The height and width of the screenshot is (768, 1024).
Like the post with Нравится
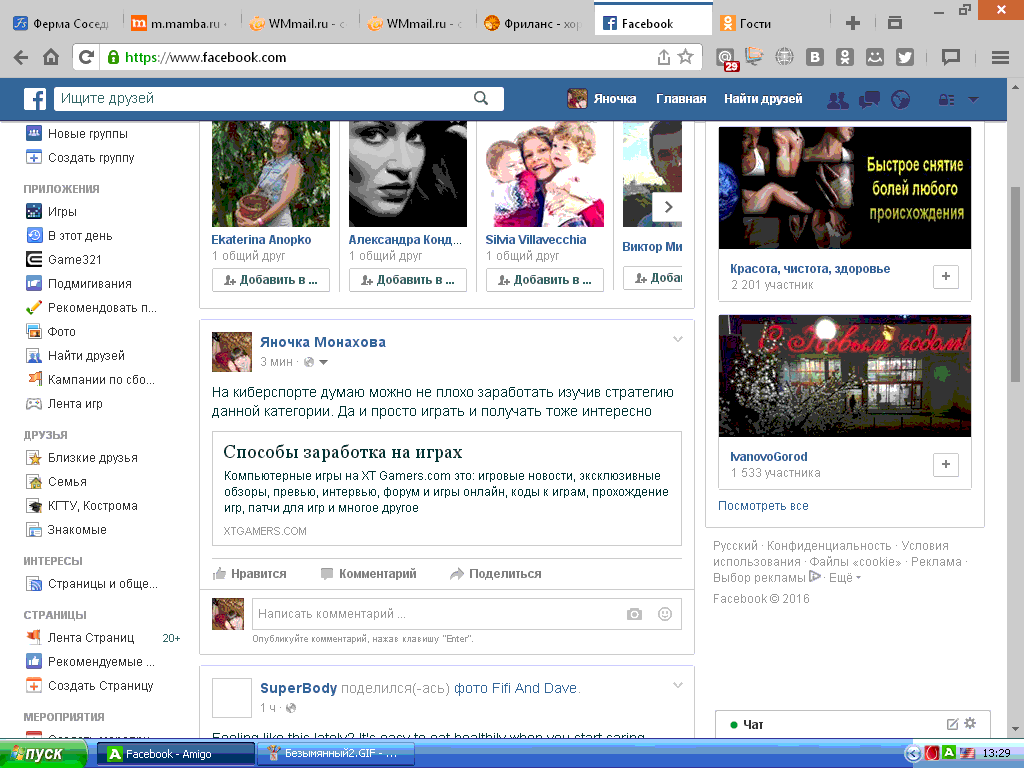coord(250,574)
